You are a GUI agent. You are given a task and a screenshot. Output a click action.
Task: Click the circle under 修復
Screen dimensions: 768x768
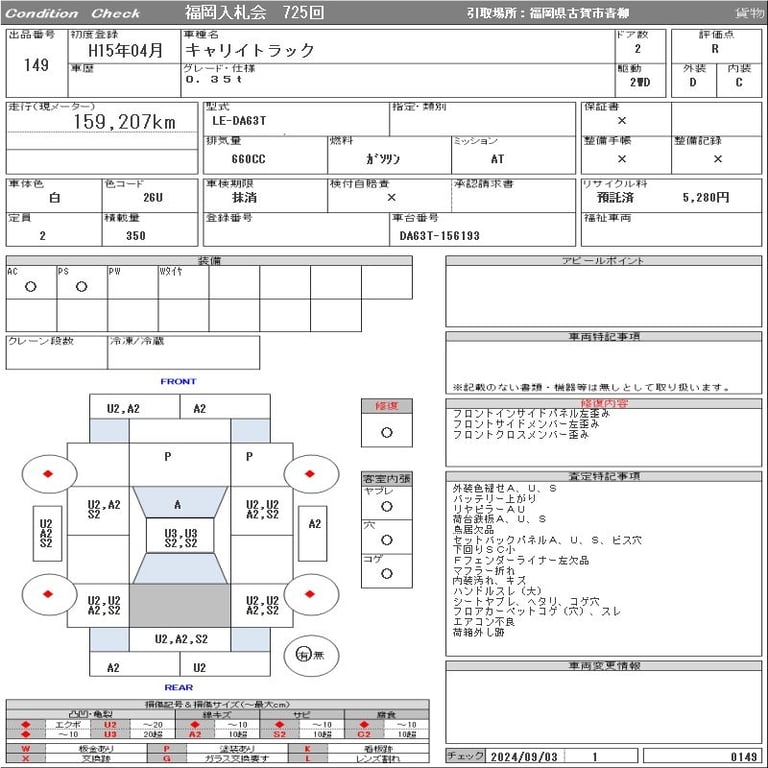pos(386,432)
